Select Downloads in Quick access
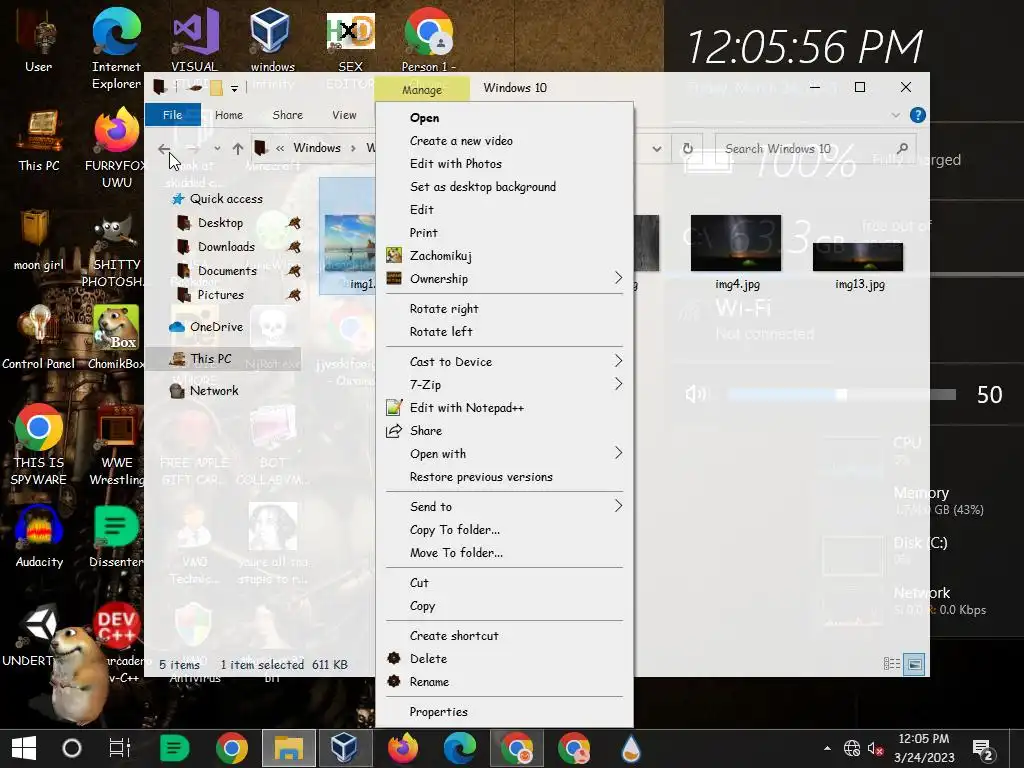This screenshot has height=768, width=1024. [x=226, y=247]
